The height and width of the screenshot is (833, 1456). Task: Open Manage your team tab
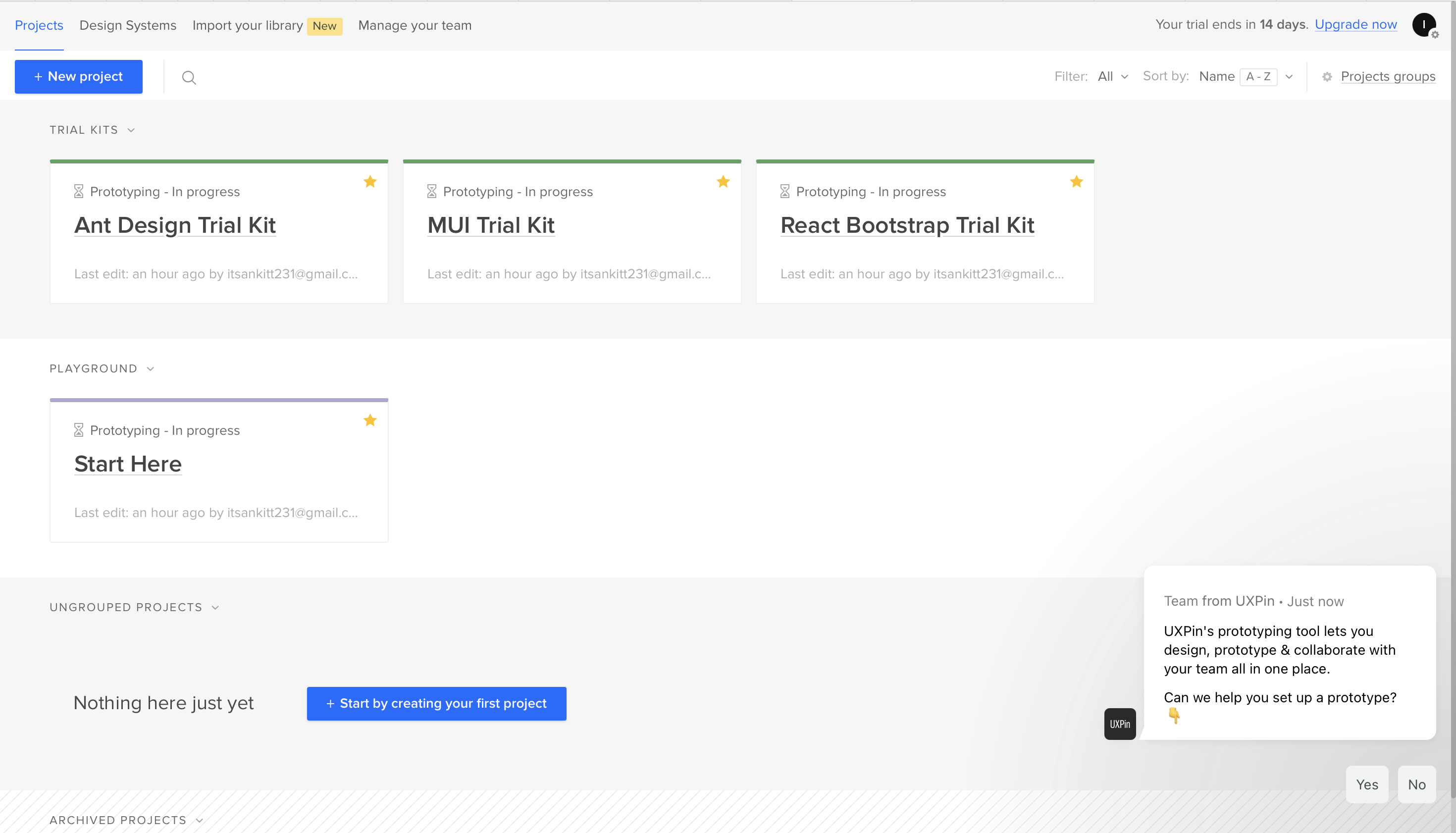(415, 25)
